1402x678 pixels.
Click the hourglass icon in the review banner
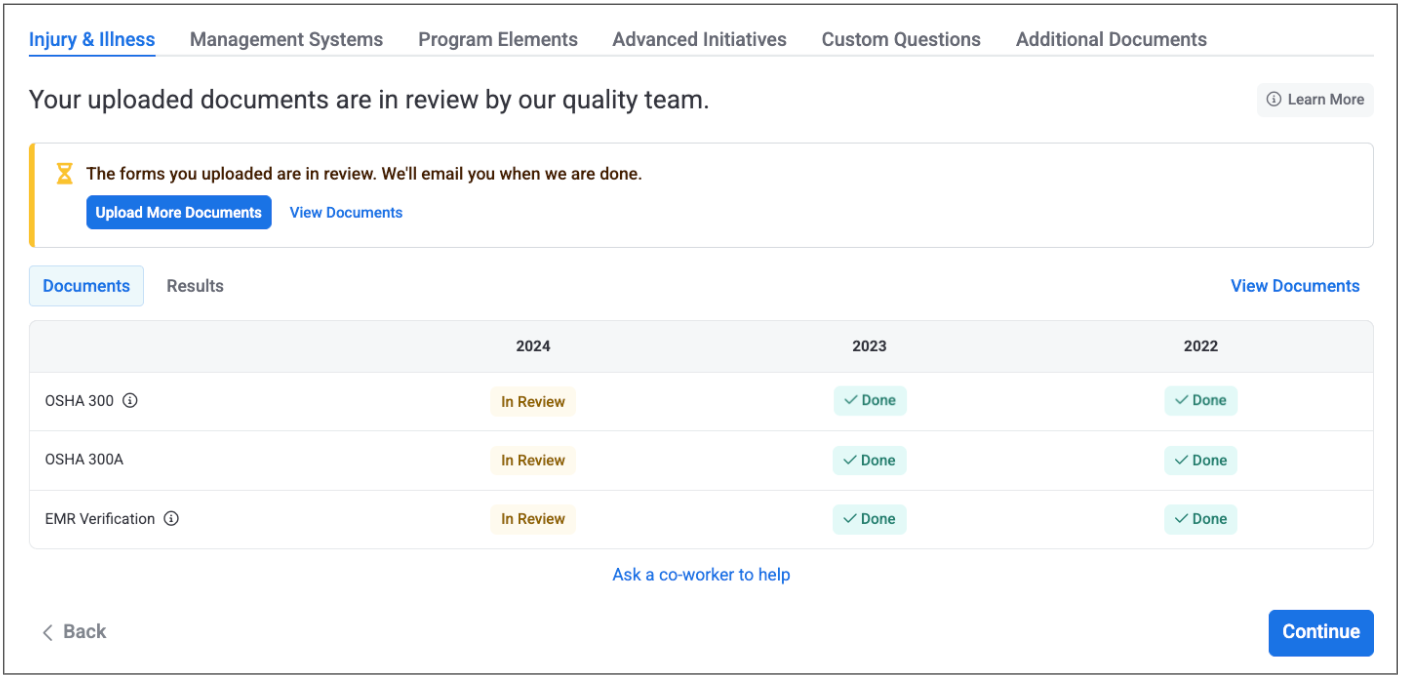point(65,174)
